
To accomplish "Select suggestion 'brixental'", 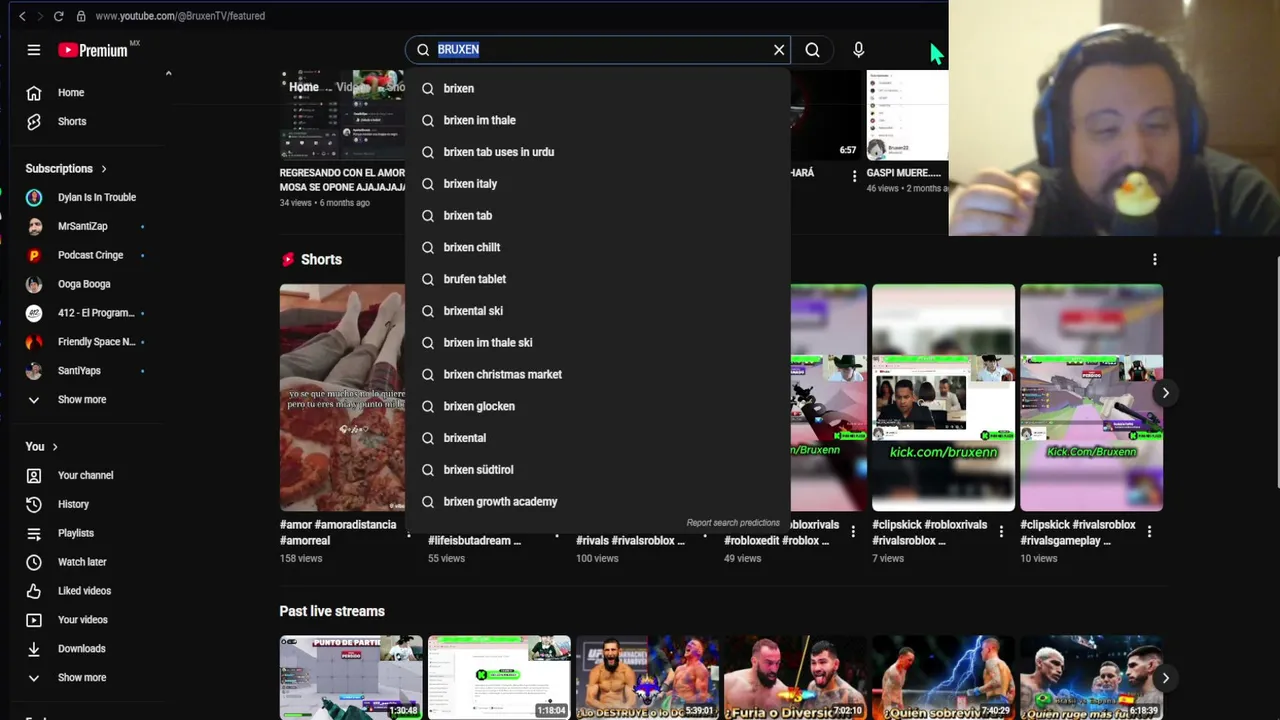I will (x=598, y=439).
